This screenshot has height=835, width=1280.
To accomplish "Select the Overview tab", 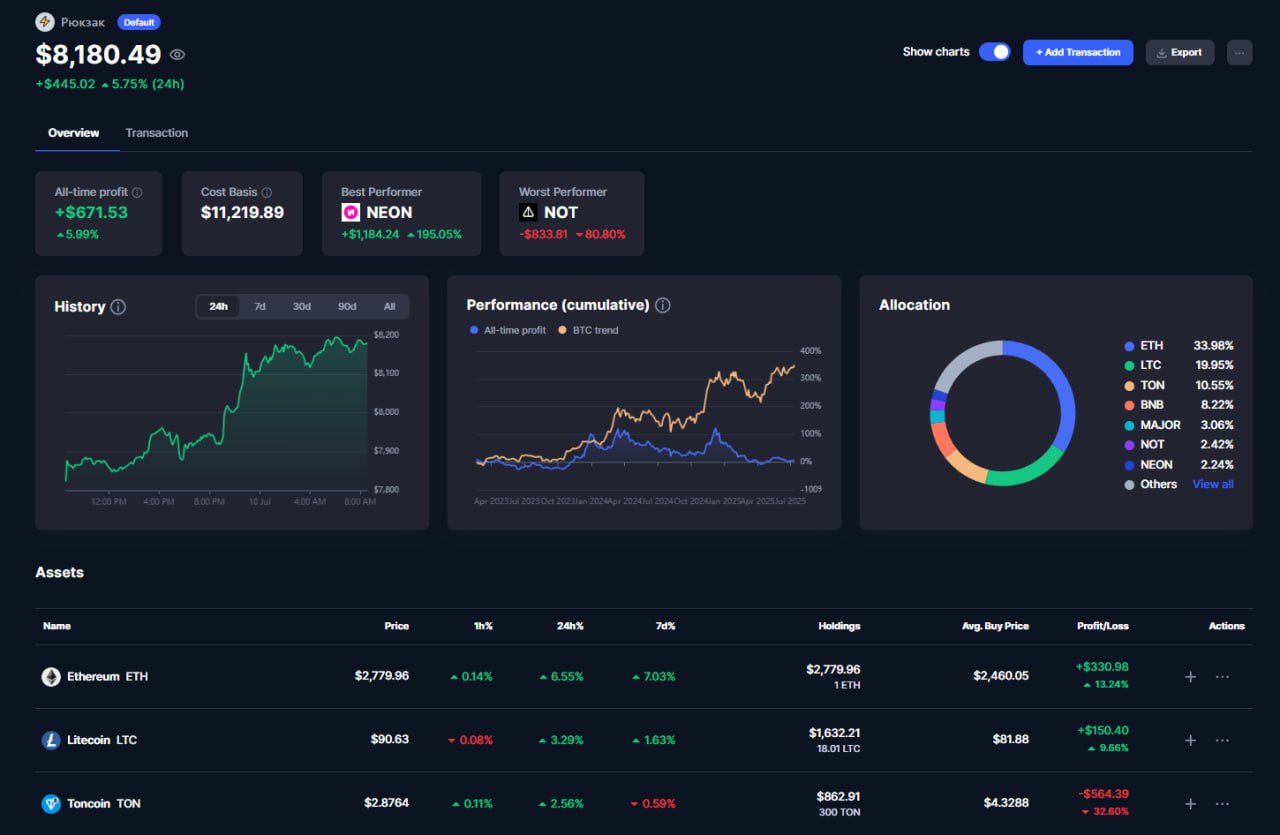I will click(74, 133).
